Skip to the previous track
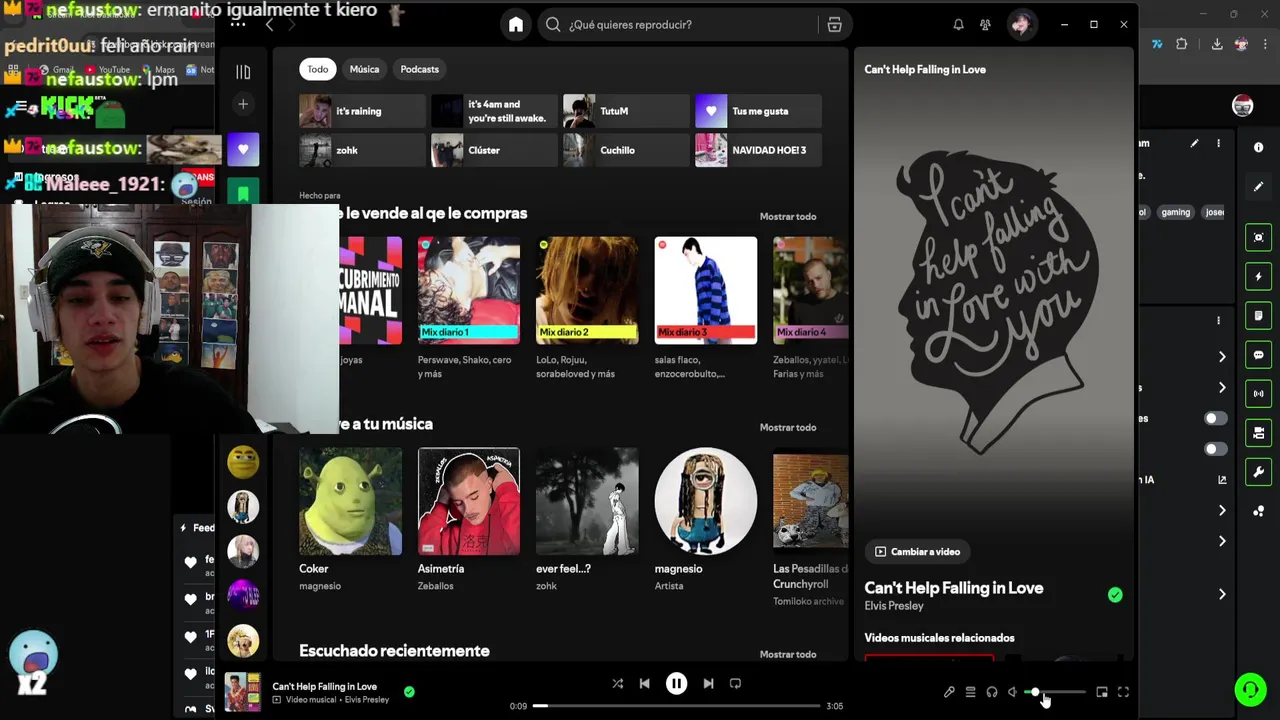 pyautogui.click(x=644, y=684)
